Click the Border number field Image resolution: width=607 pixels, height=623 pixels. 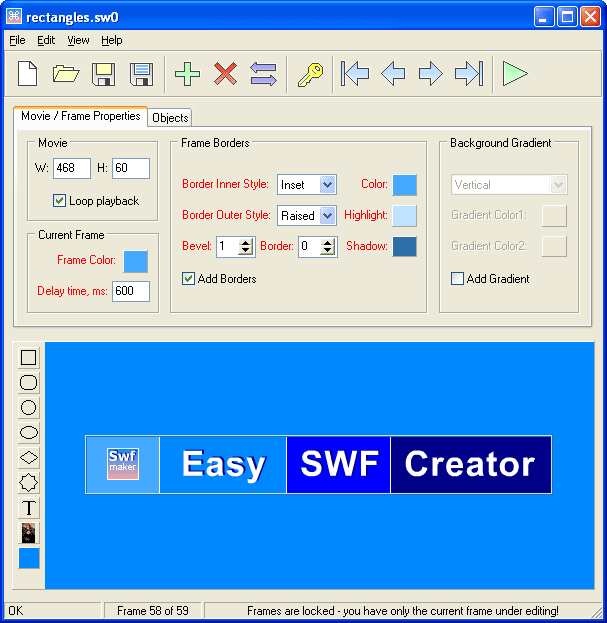pyautogui.click(x=309, y=247)
